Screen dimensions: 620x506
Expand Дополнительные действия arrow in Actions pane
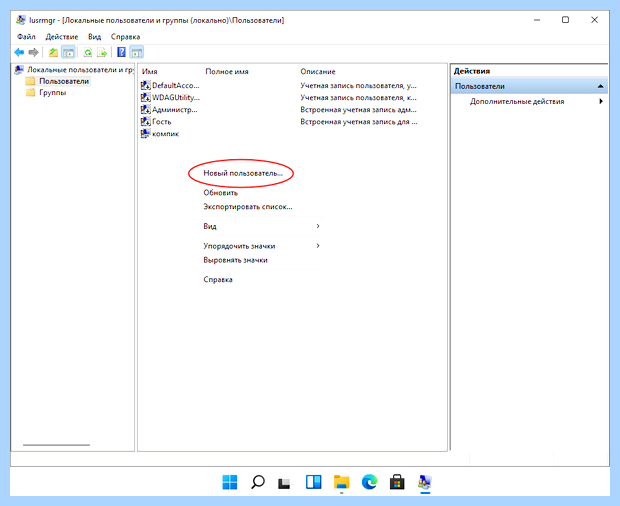coord(601,101)
